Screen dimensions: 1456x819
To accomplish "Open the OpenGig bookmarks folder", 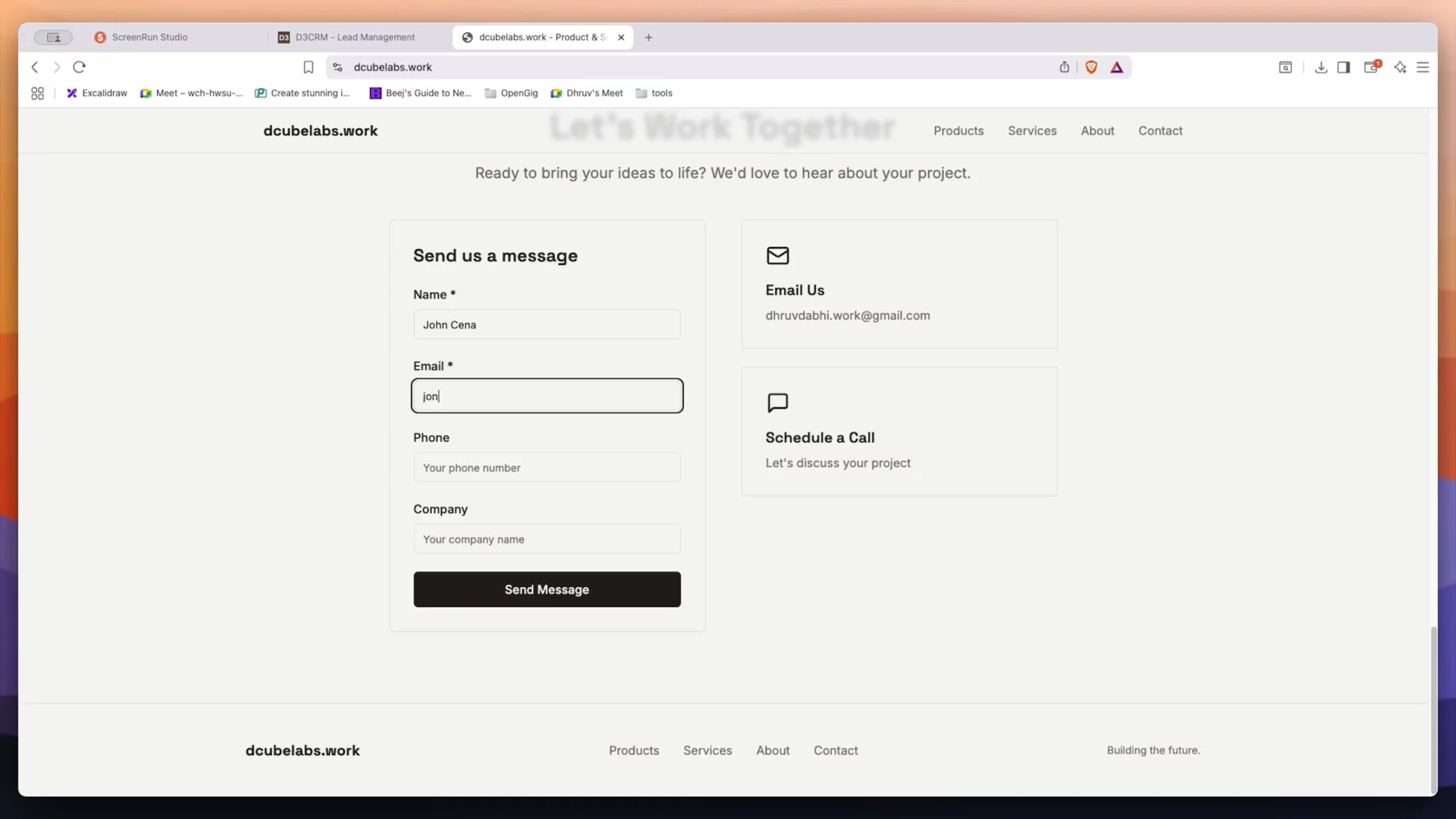I will tap(511, 93).
